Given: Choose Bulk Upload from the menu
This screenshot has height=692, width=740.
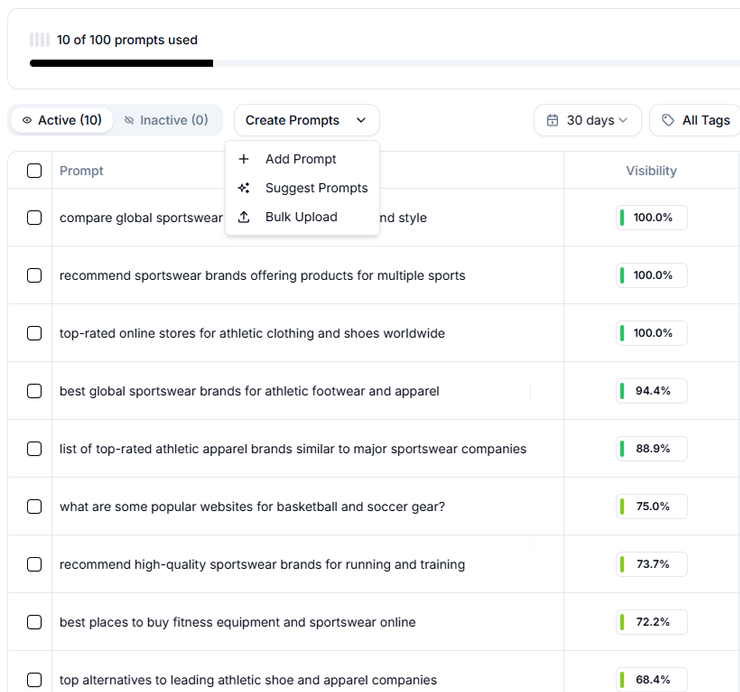Looking at the screenshot, I should (x=301, y=217).
